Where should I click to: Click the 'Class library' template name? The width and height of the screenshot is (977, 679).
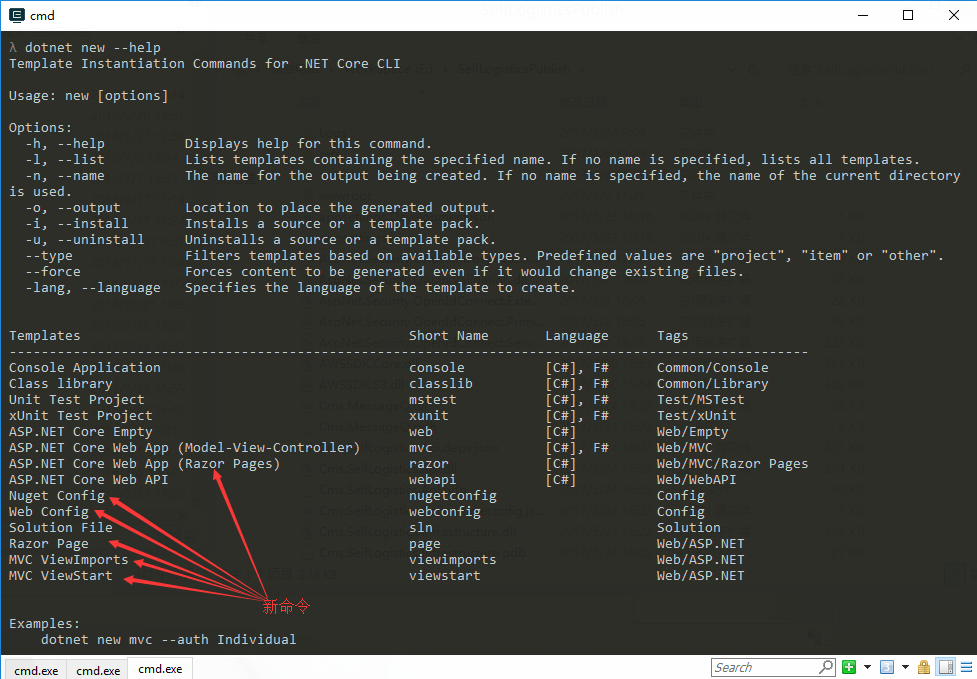tap(60, 384)
